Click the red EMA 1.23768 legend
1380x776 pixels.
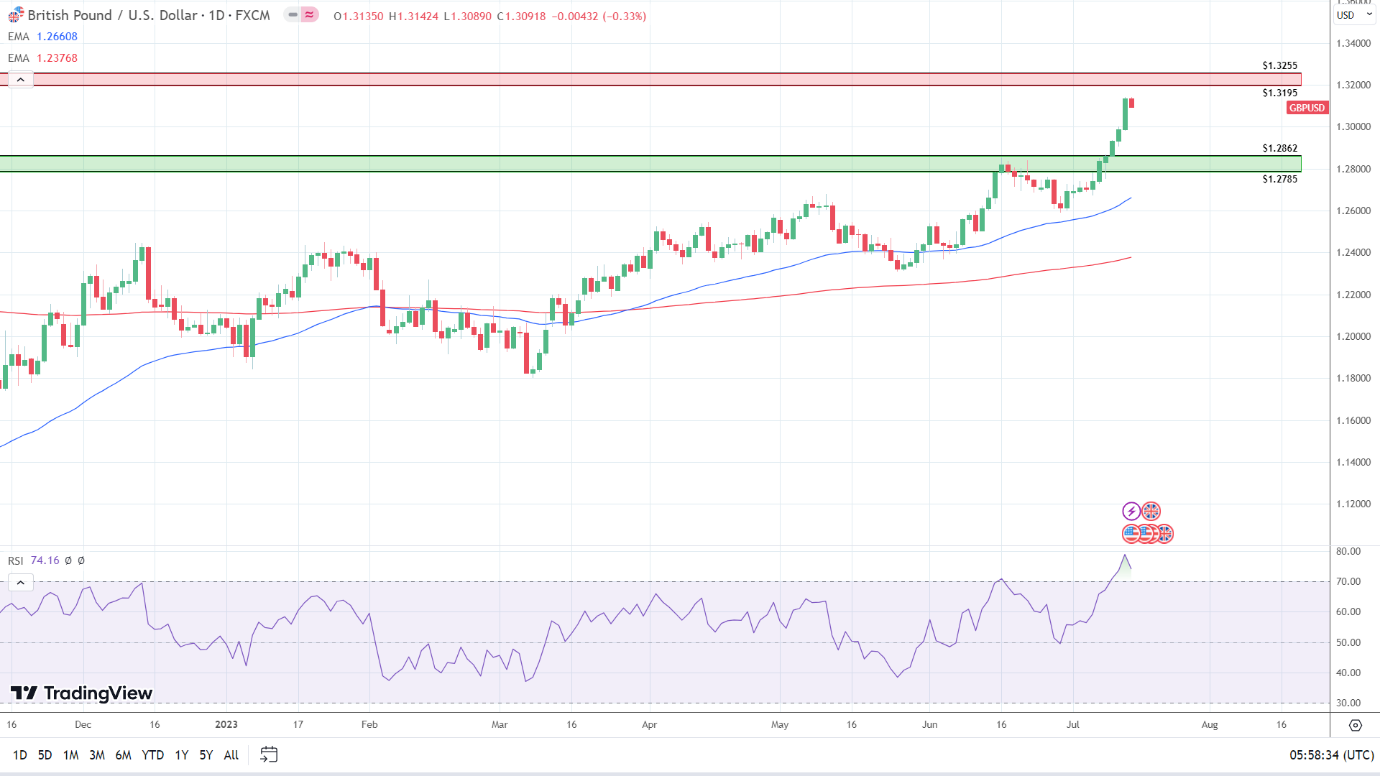[43, 58]
